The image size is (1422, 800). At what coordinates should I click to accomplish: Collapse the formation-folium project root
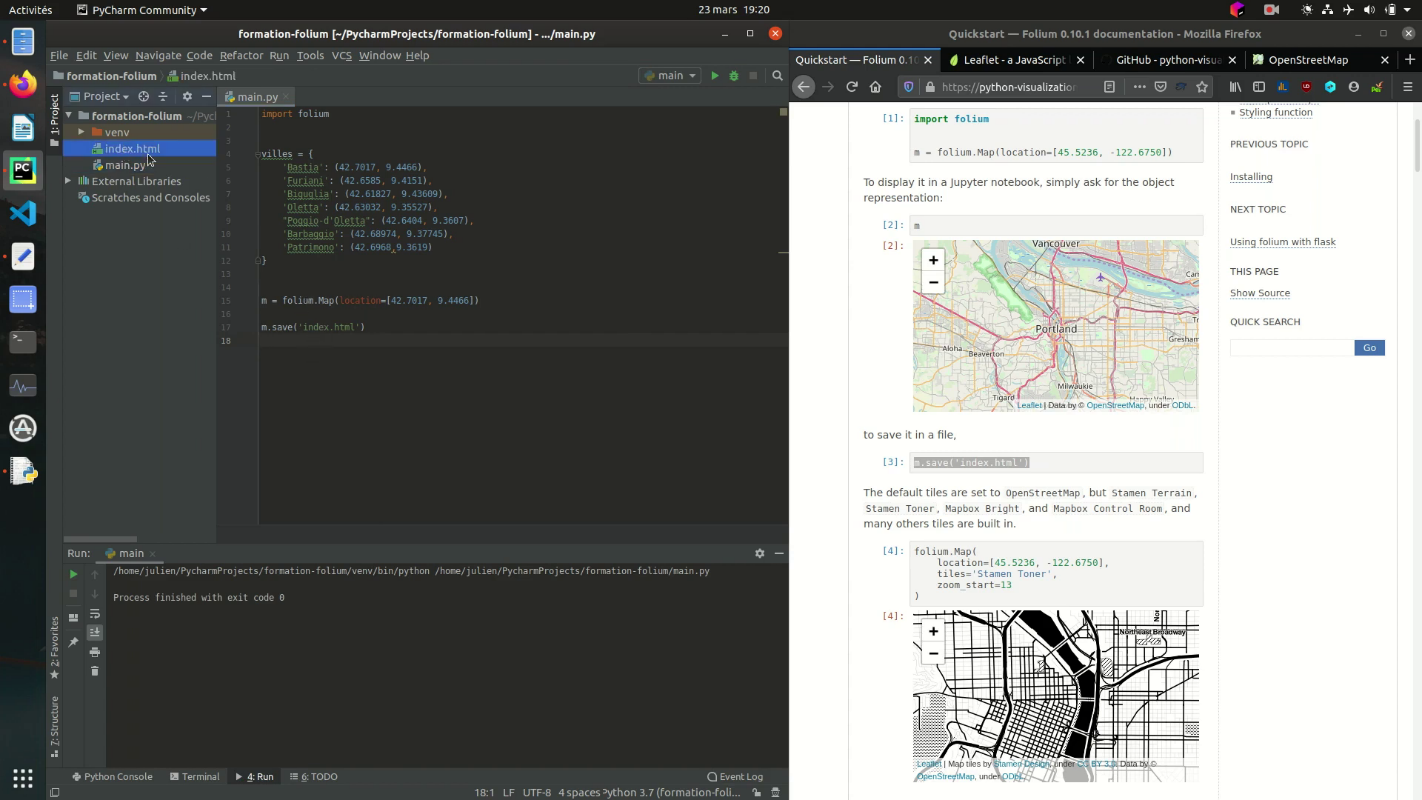[69, 116]
